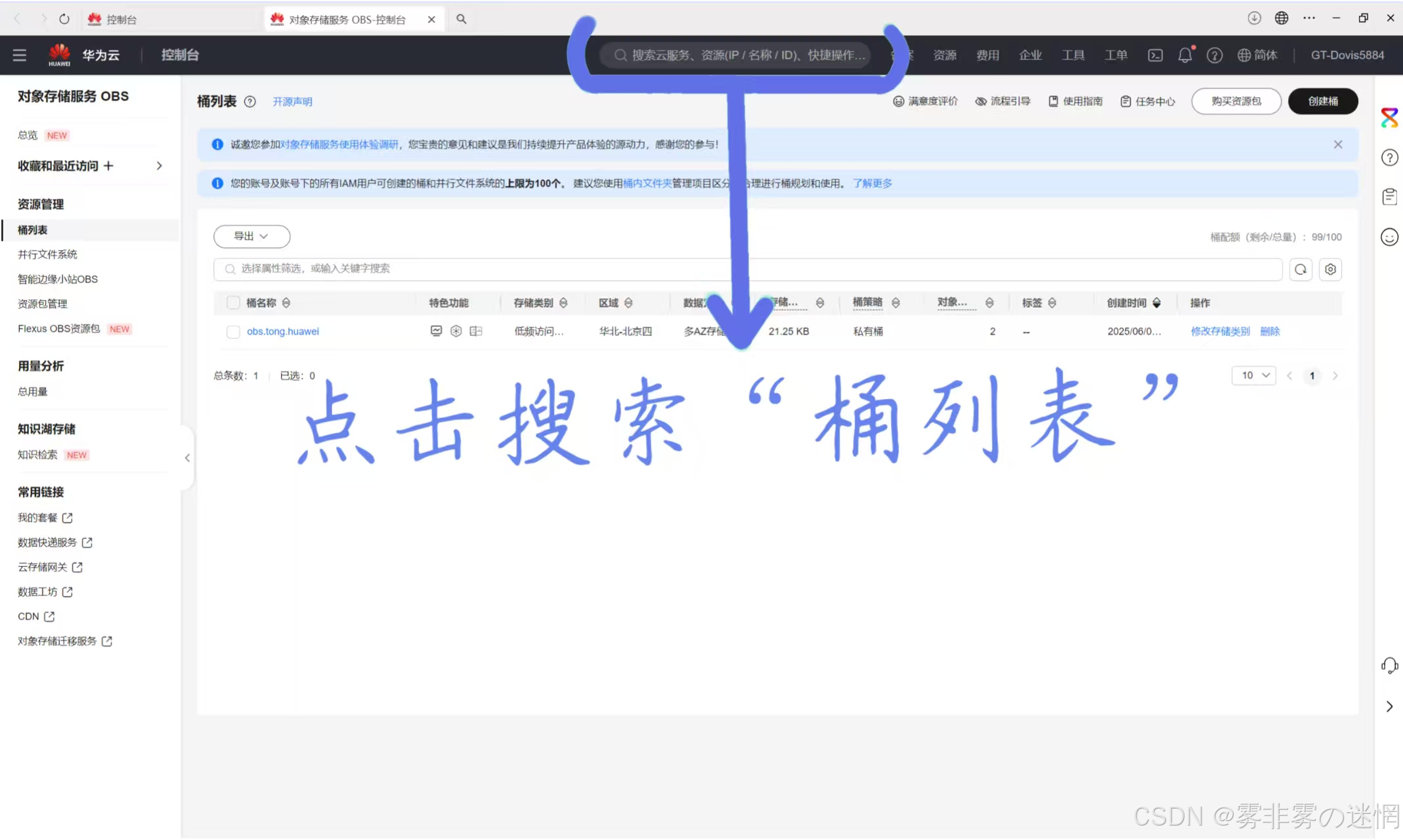Open the 导出 export dropdown
The image size is (1403, 840).
(251, 236)
